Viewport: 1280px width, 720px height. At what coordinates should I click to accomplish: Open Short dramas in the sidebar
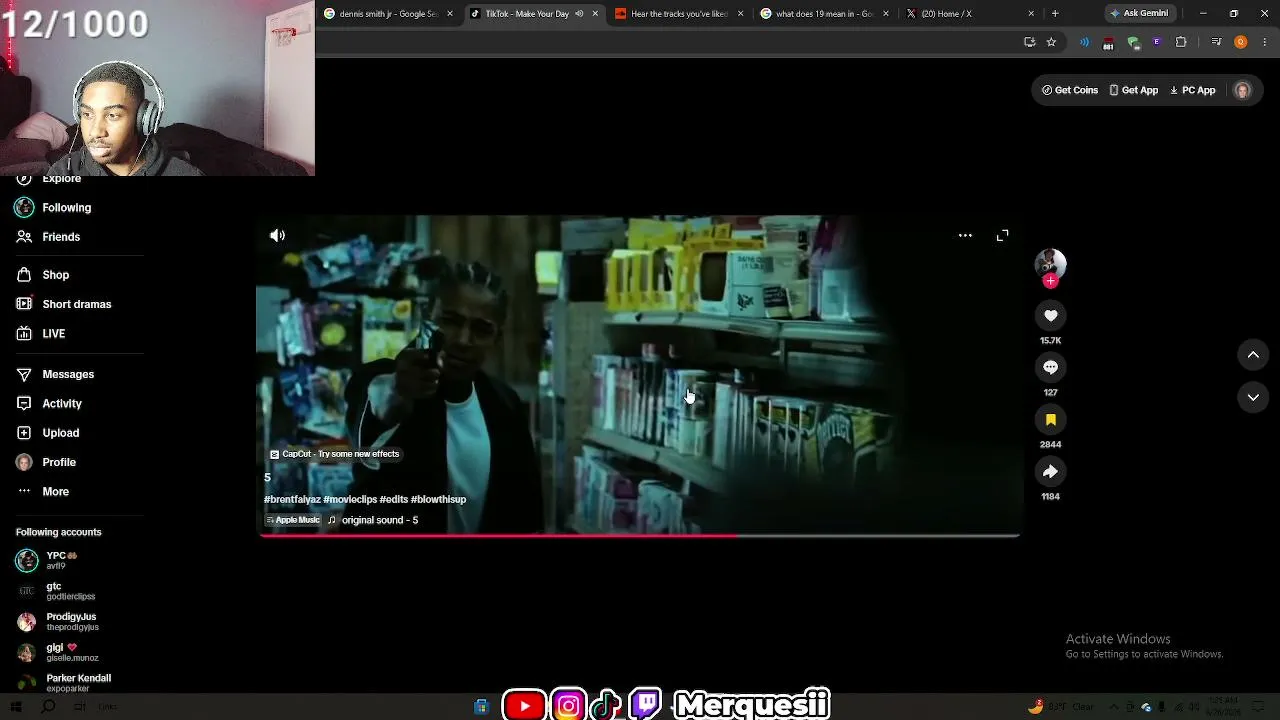click(x=63, y=304)
